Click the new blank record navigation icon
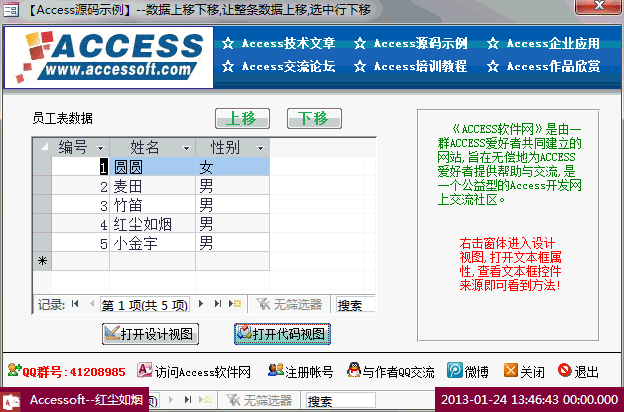 [x=235, y=304]
